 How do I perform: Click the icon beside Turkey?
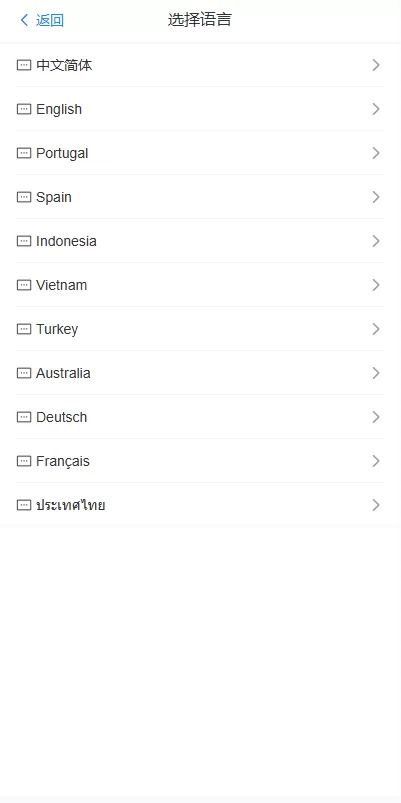pos(24,329)
